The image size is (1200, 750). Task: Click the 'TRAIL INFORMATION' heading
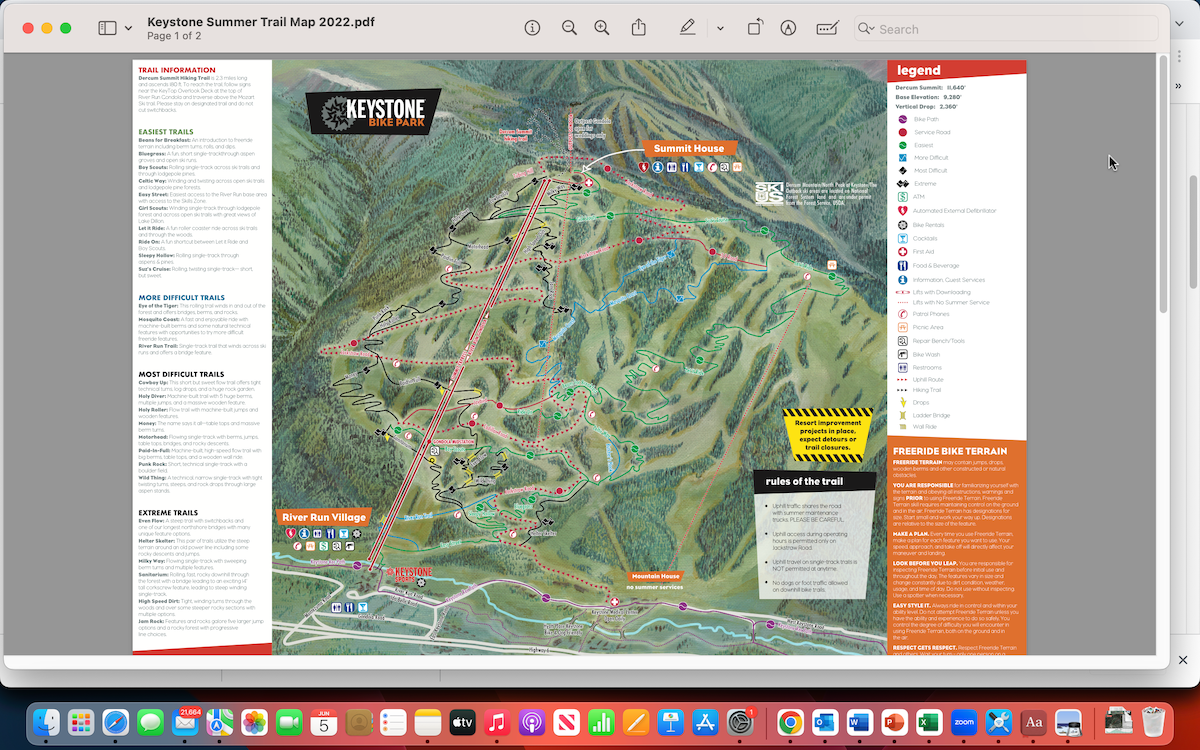point(176,70)
